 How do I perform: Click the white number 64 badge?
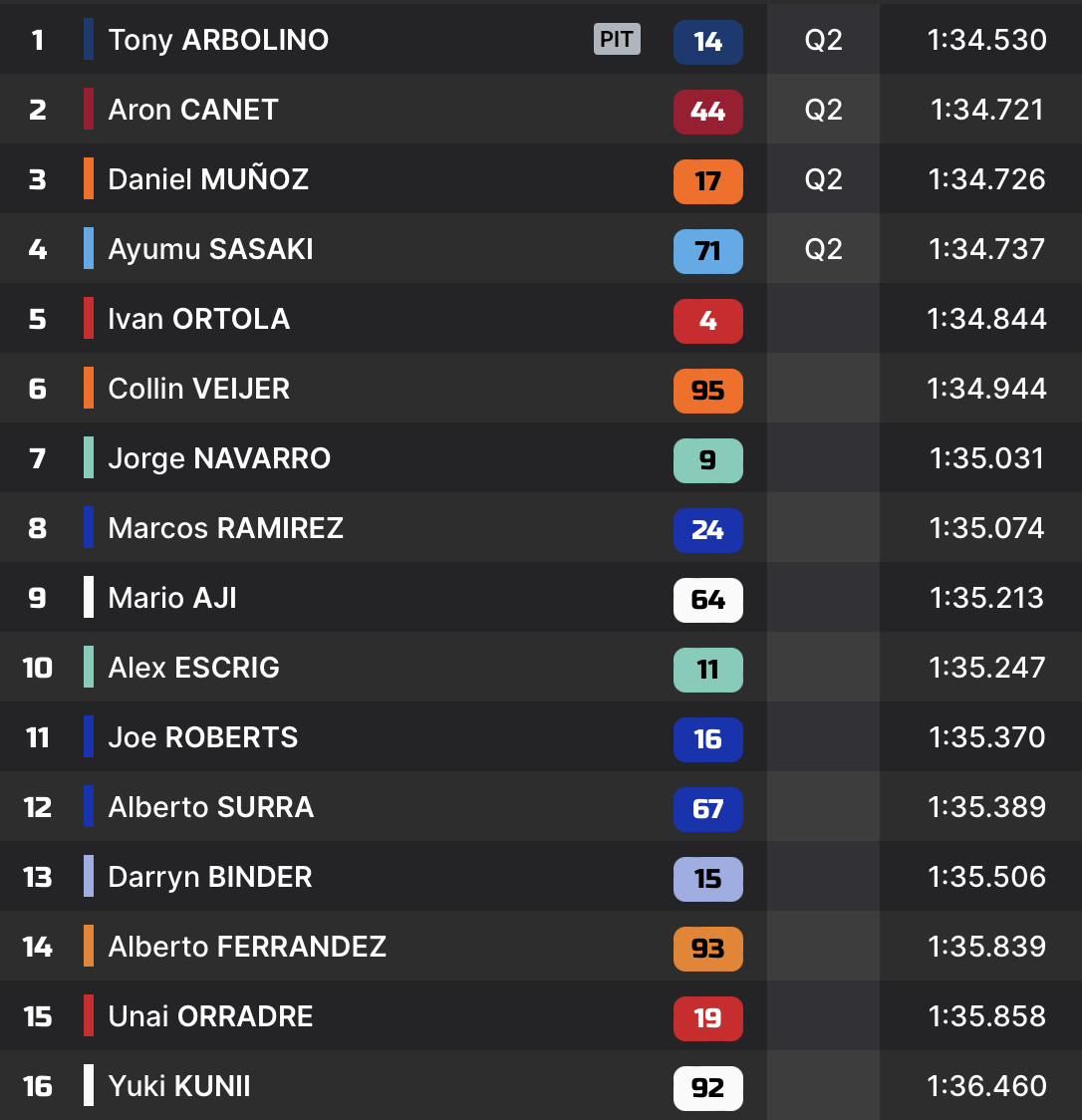[707, 600]
